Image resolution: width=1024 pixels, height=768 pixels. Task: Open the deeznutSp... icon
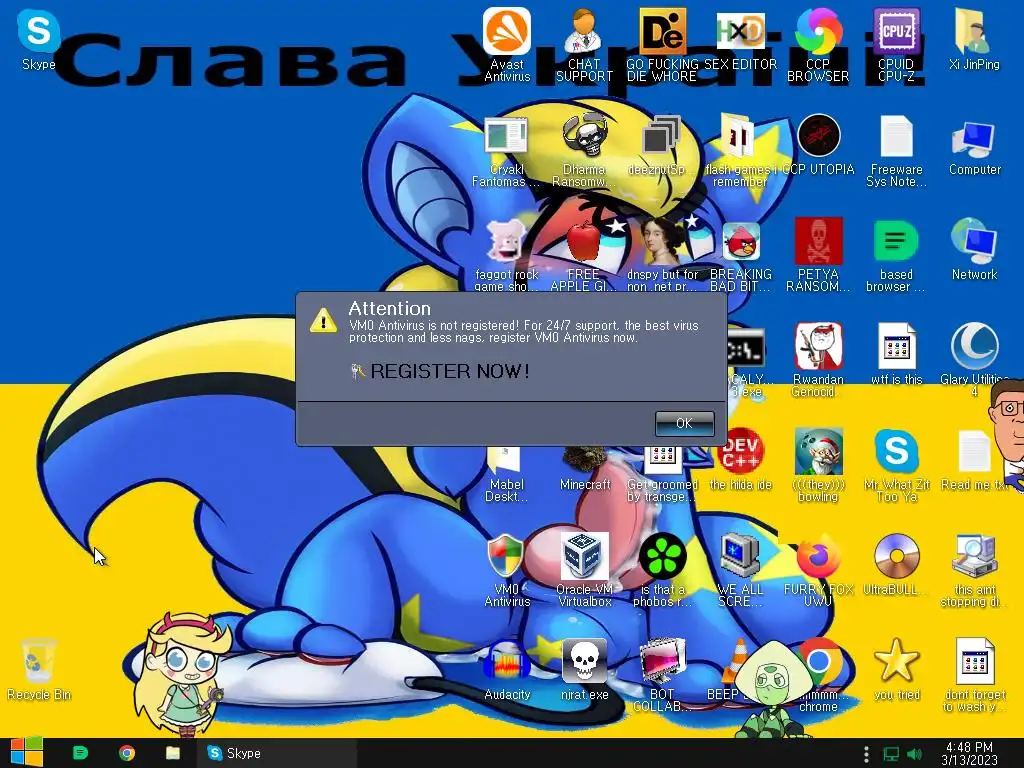[x=661, y=145]
